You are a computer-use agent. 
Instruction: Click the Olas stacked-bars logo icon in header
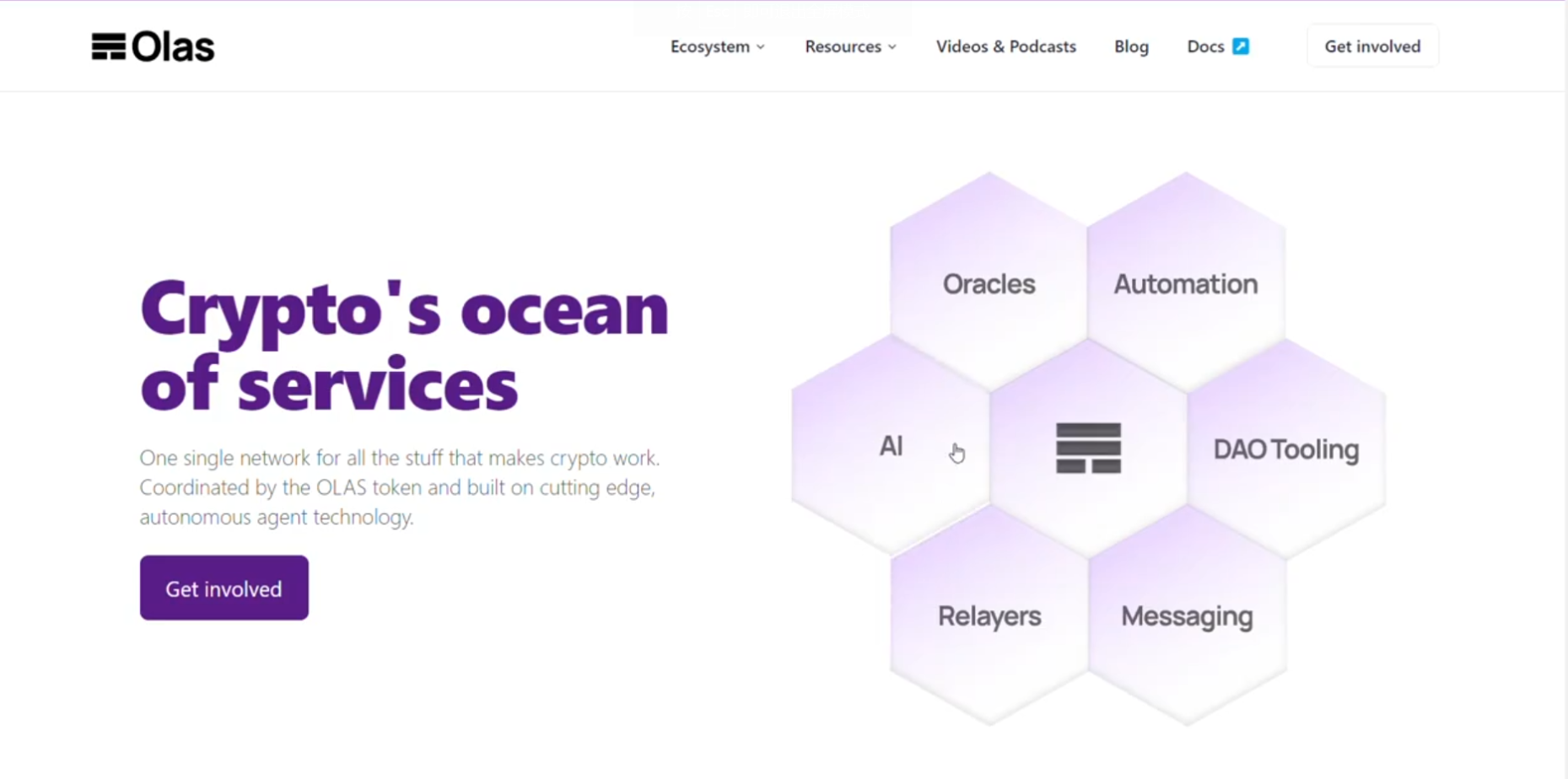108,47
